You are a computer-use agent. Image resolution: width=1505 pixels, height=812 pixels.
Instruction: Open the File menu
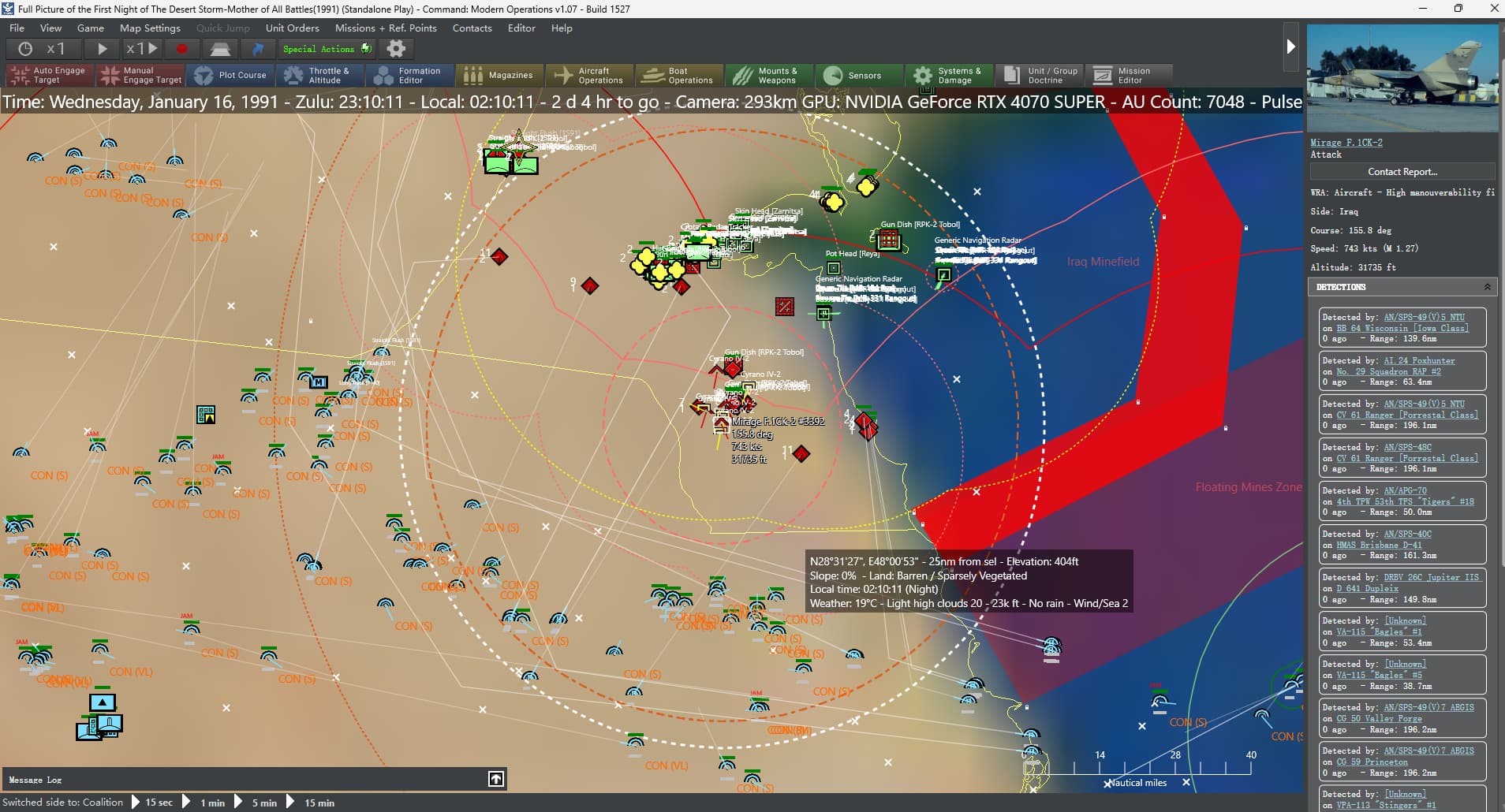[x=17, y=28]
